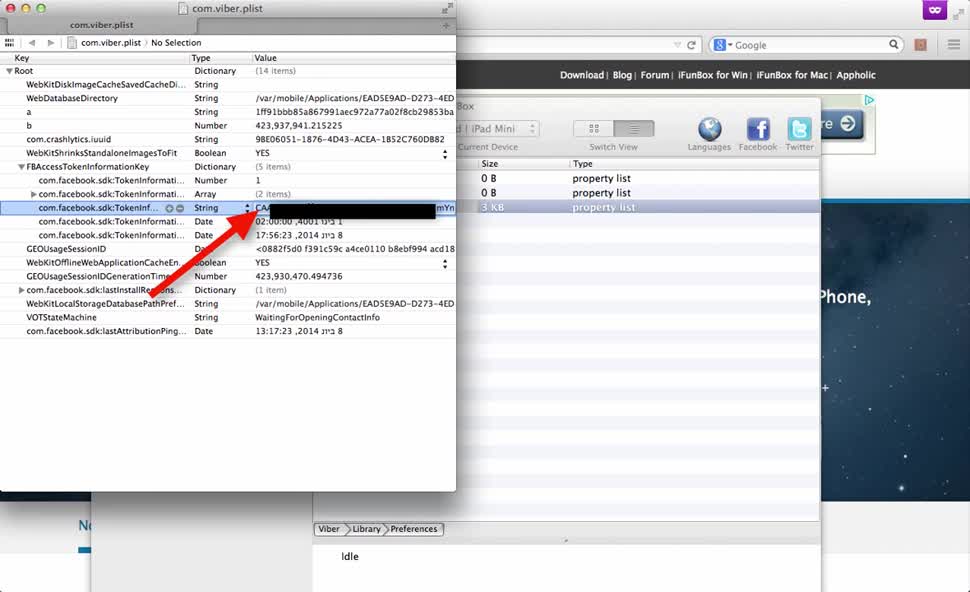Expand the com.facebook.sdk:lastInstallResponse dictionary
The height and width of the screenshot is (592, 970).
coord(21,290)
